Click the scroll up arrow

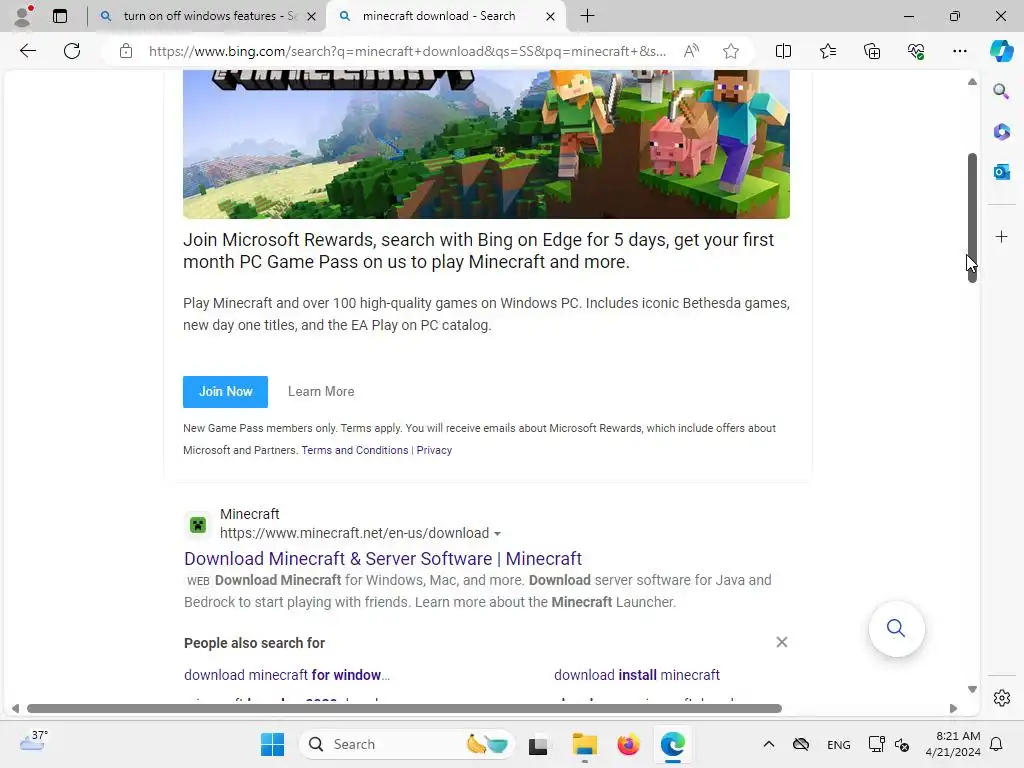point(972,82)
